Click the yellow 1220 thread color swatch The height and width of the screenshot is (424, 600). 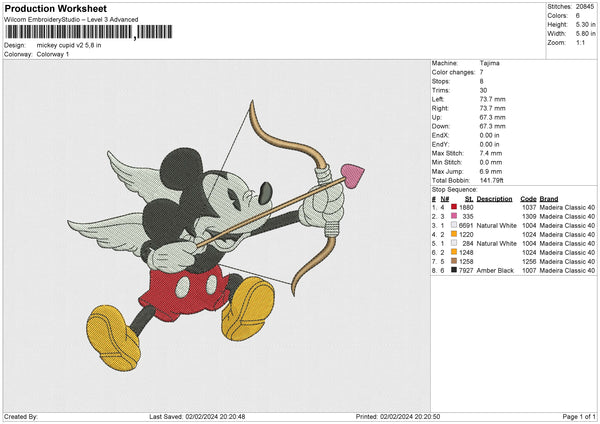[453, 233]
